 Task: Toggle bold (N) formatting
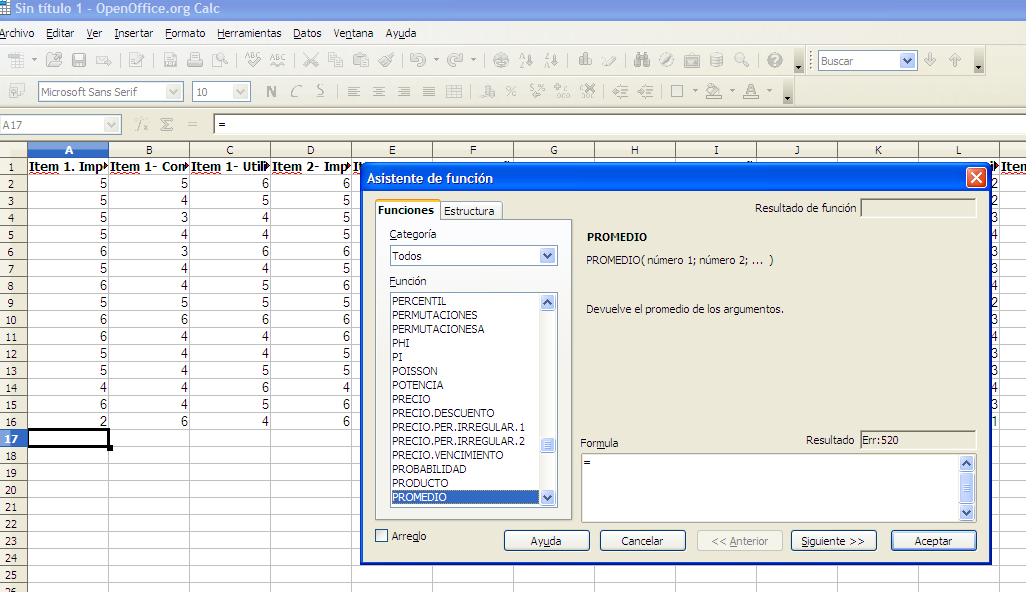tap(271, 92)
